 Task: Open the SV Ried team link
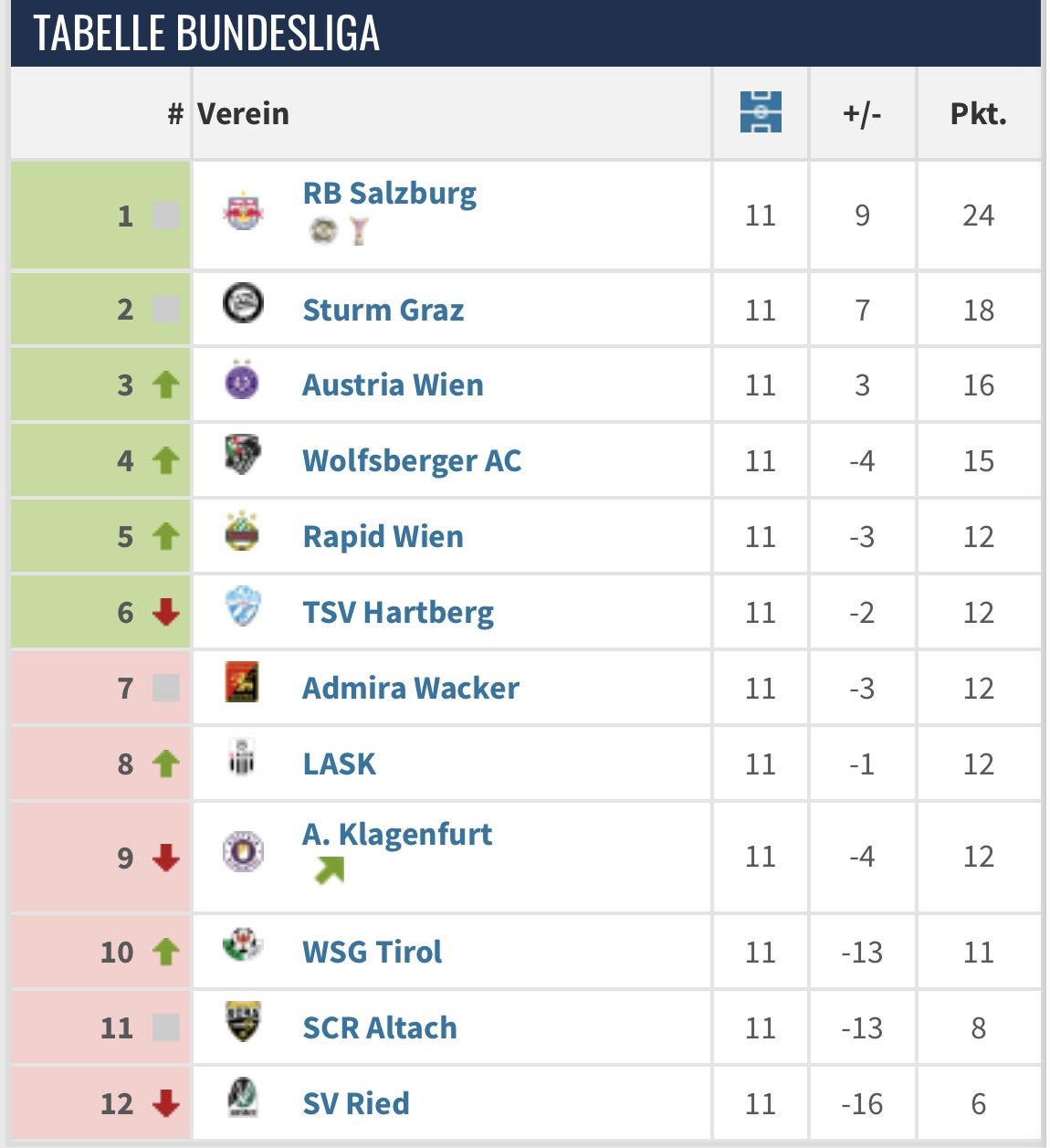point(356,1103)
